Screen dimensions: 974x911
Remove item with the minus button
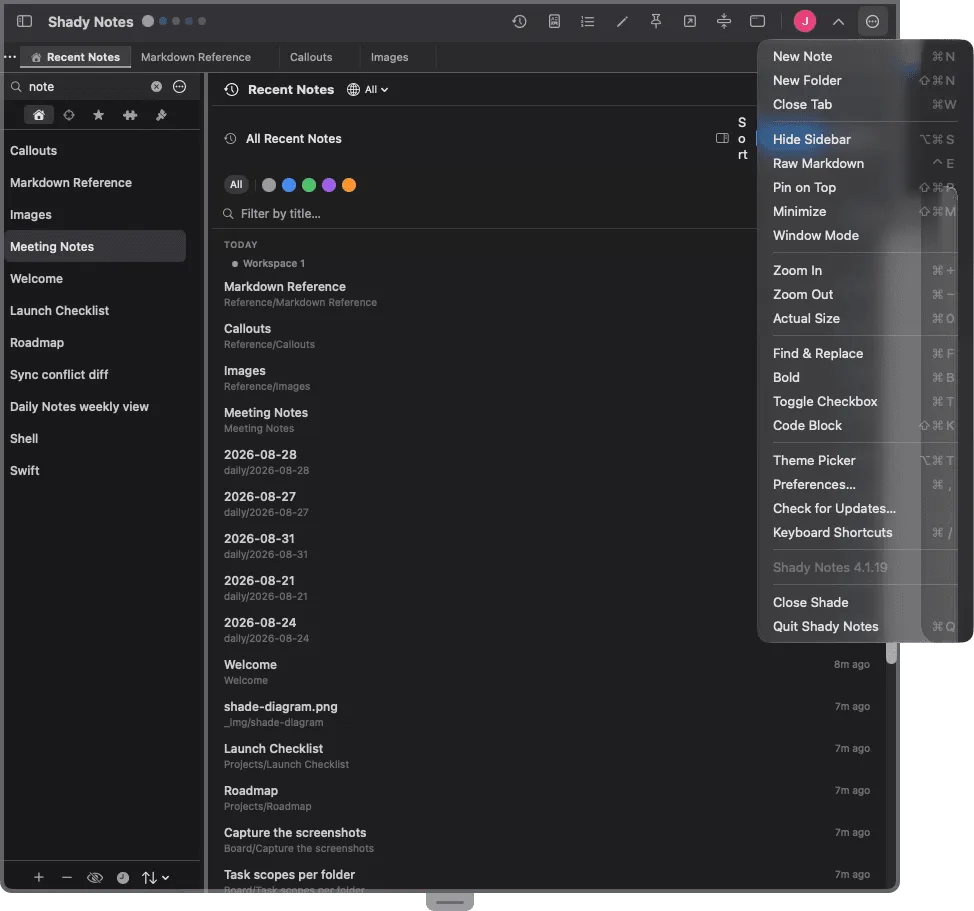click(67, 877)
